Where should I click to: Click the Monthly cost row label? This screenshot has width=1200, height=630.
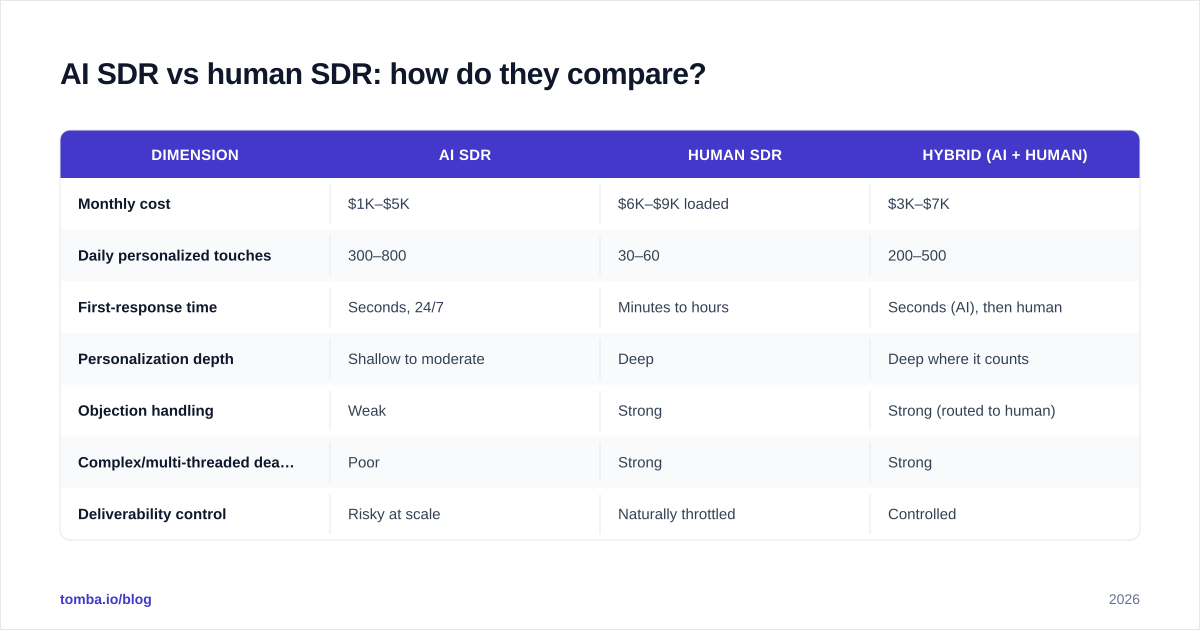tap(124, 204)
